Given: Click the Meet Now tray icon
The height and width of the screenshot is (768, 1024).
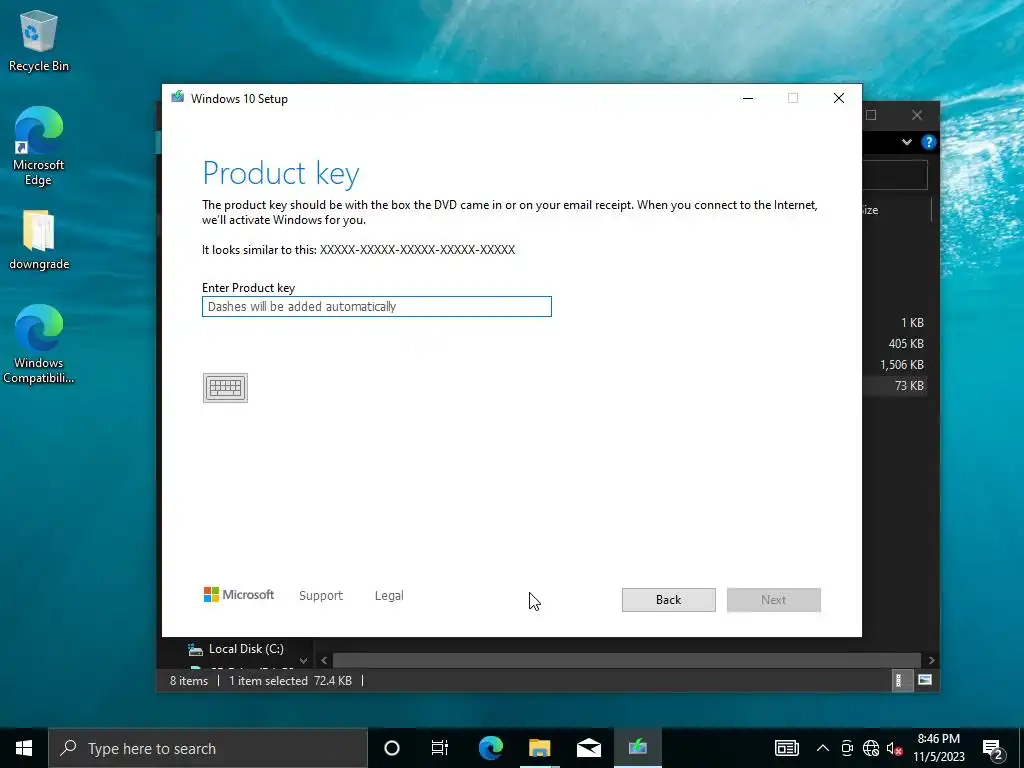Looking at the screenshot, I should point(847,748).
